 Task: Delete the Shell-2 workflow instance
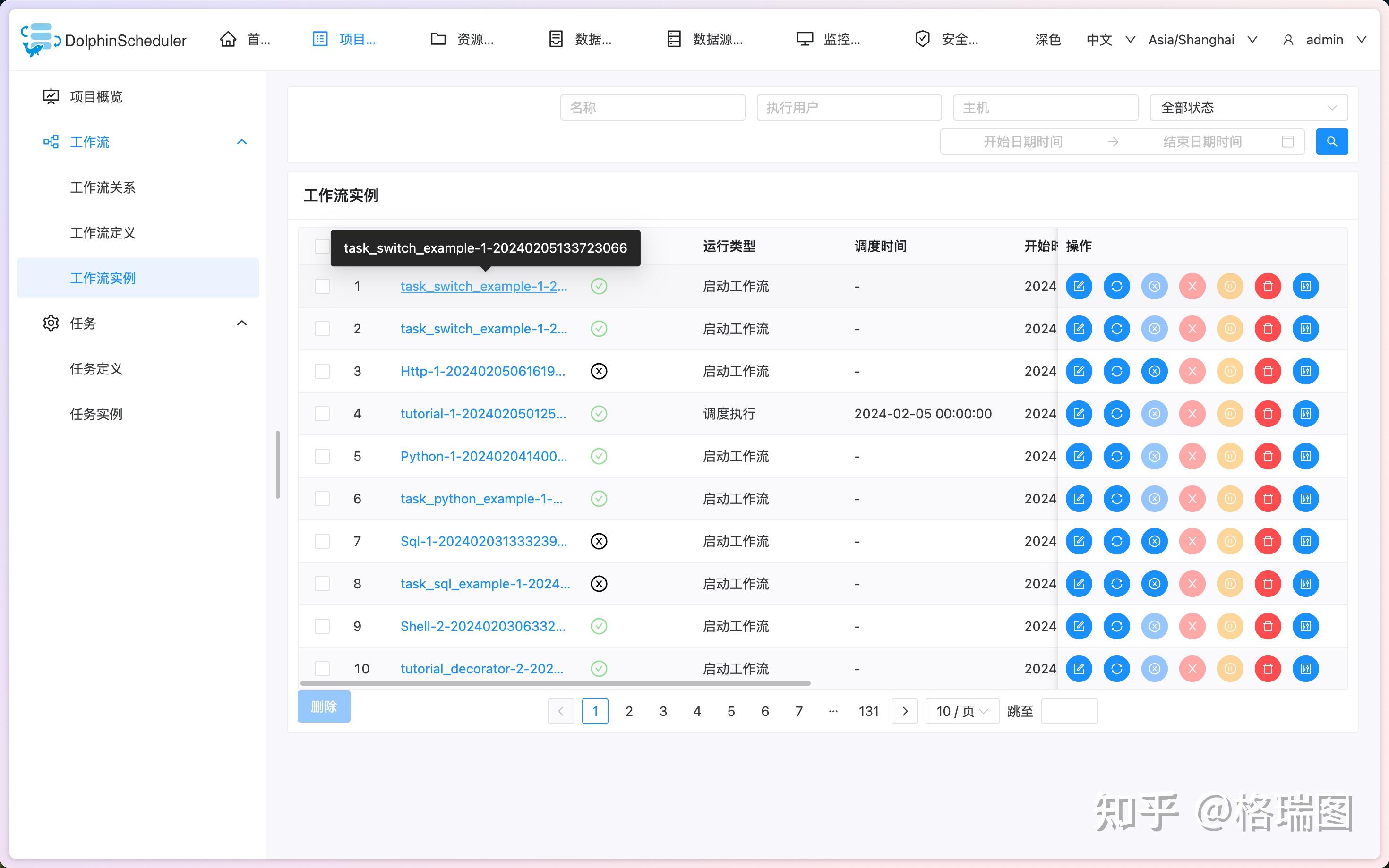click(1268, 626)
